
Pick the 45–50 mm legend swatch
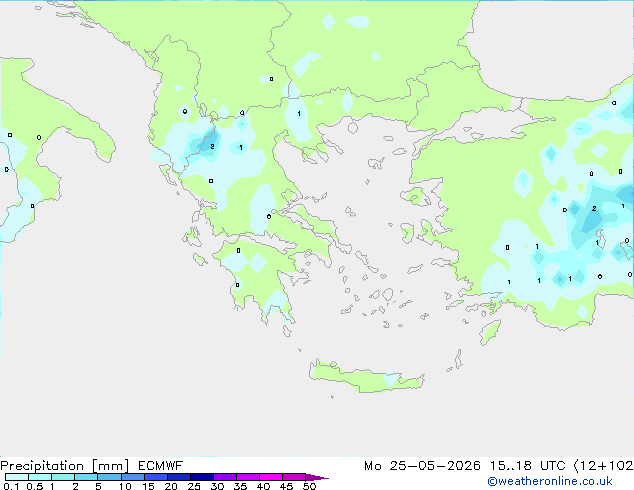tap(294, 477)
